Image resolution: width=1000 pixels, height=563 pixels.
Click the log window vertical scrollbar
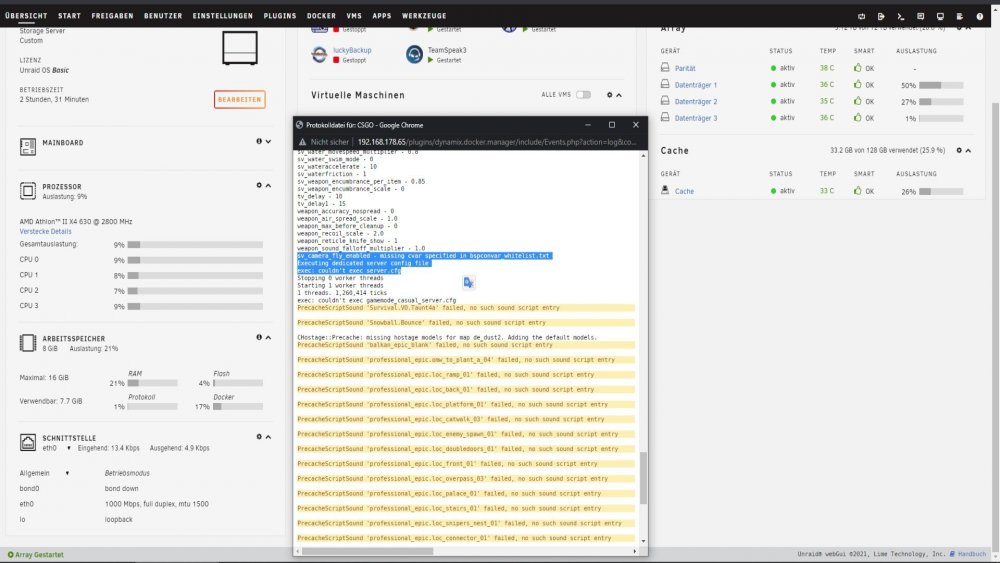click(x=643, y=478)
